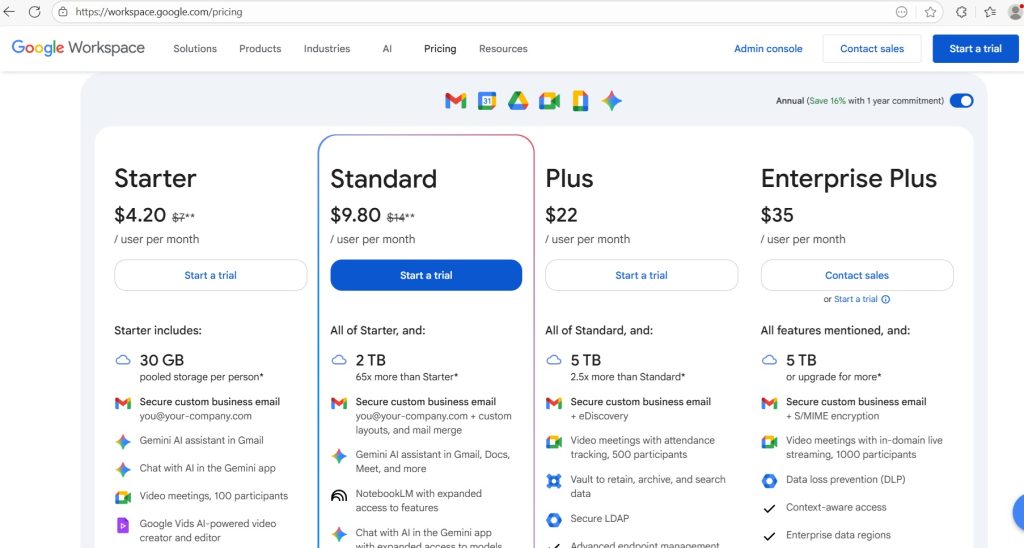Click Secure LDAP icon in Plus list
Viewport: 1024px width, 548px height.
554,520
